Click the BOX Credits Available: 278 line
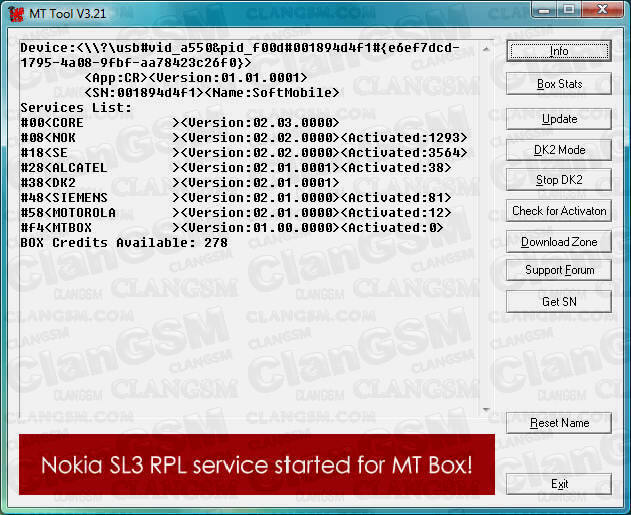631x515 pixels. point(124,243)
